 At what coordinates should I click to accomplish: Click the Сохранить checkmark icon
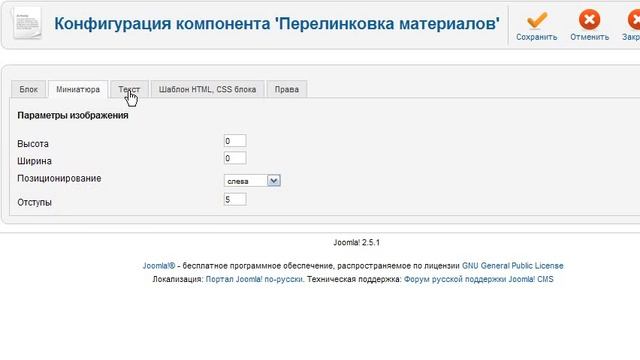(x=536, y=20)
